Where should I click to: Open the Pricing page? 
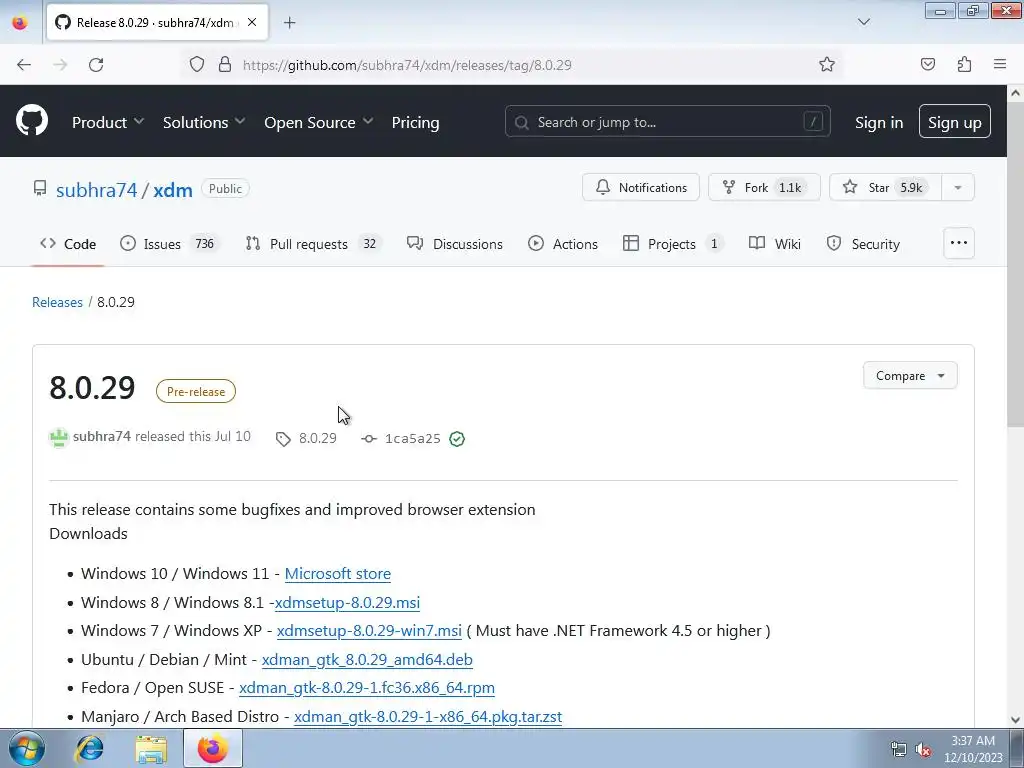pos(415,122)
